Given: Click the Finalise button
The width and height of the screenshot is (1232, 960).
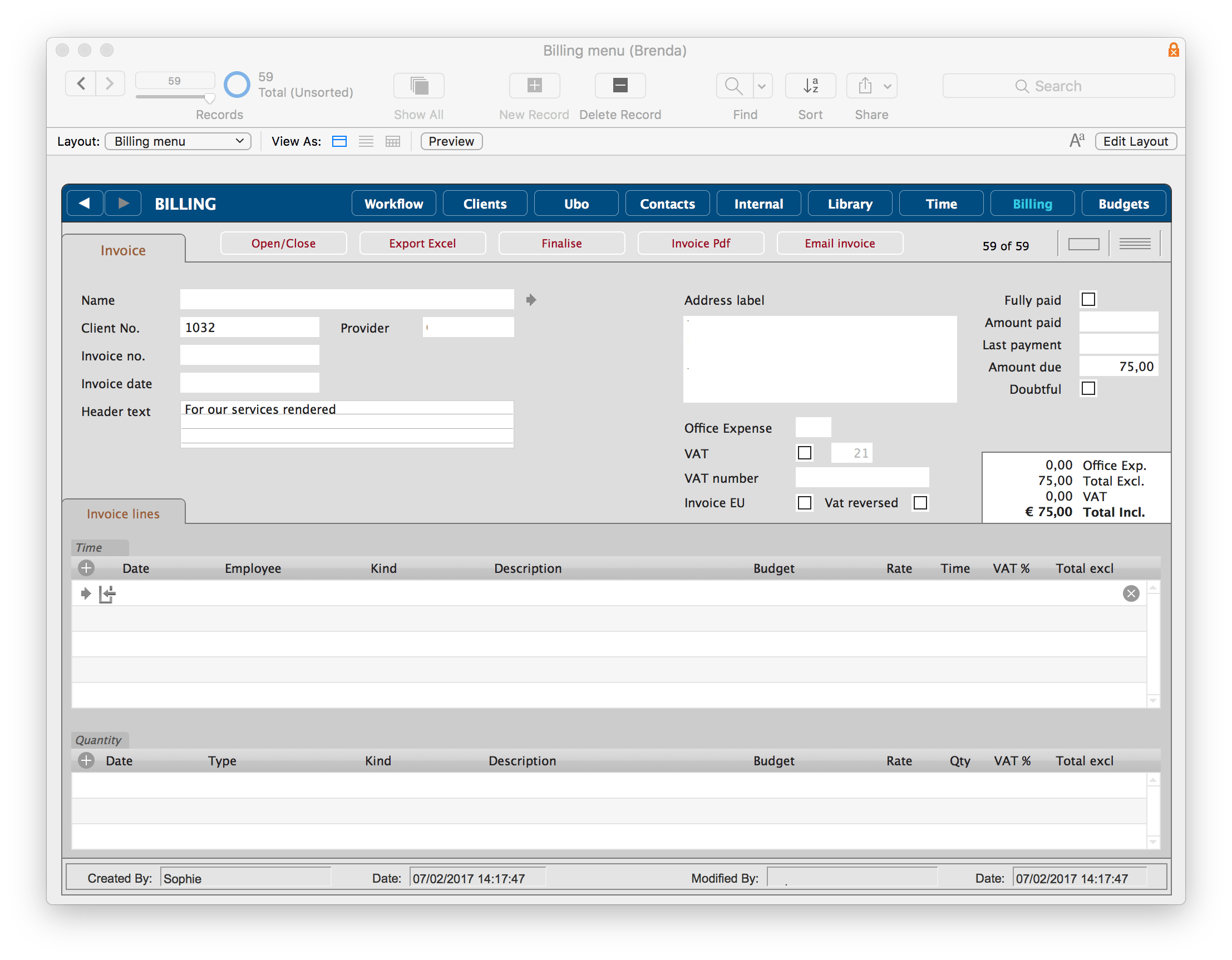Looking at the screenshot, I should pyautogui.click(x=561, y=243).
